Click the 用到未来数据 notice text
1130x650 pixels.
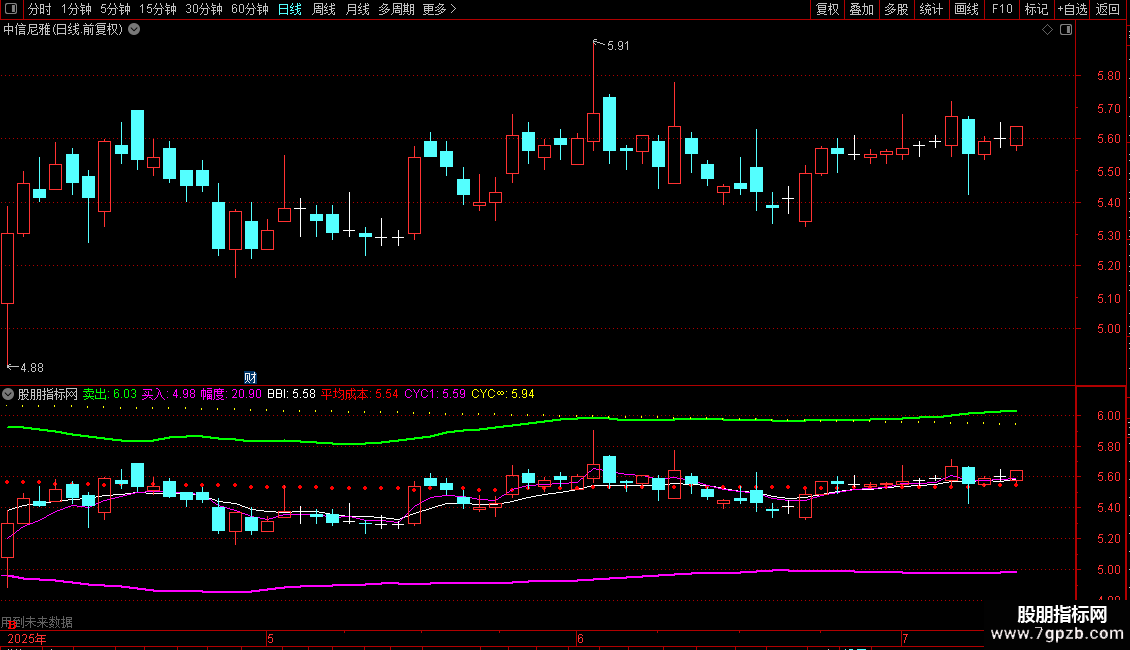37,622
